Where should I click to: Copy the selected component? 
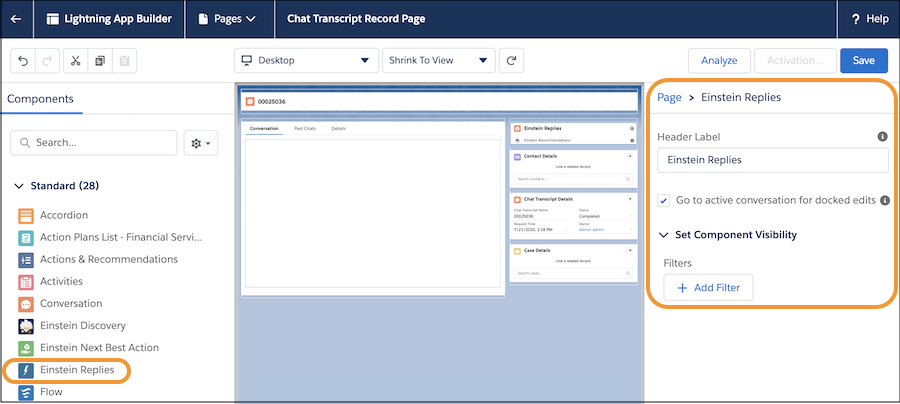(100, 61)
